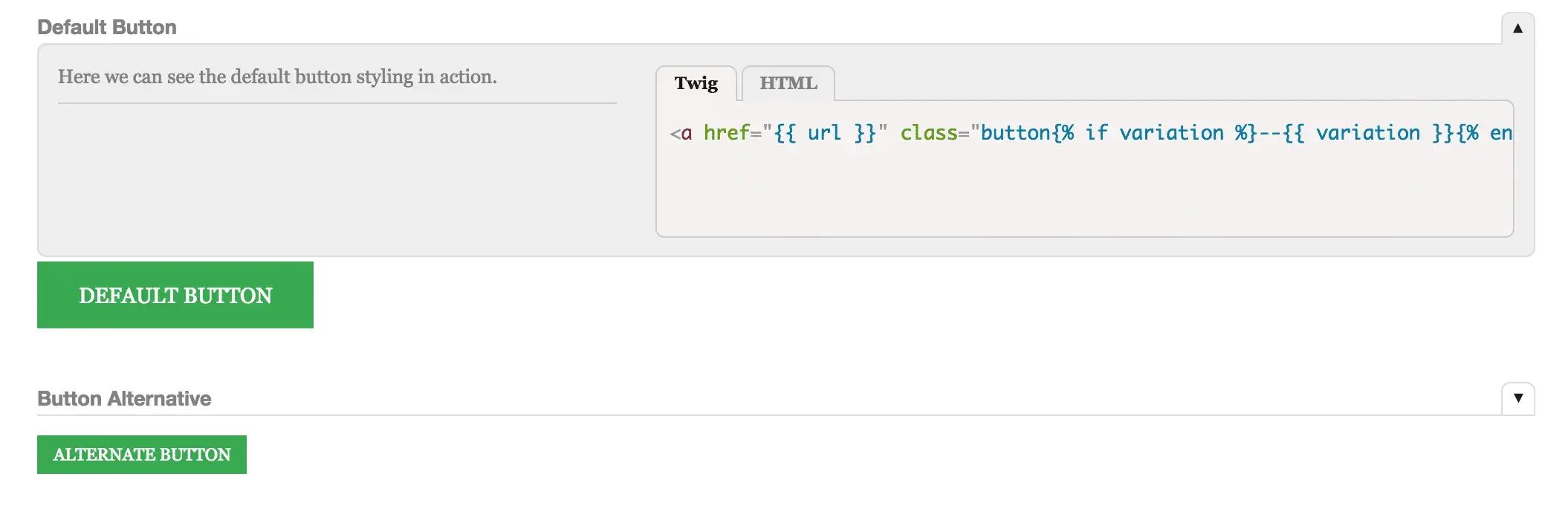Click the href attribute in the code
Viewport: 1568px width, 523px height.
pyautogui.click(x=726, y=133)
